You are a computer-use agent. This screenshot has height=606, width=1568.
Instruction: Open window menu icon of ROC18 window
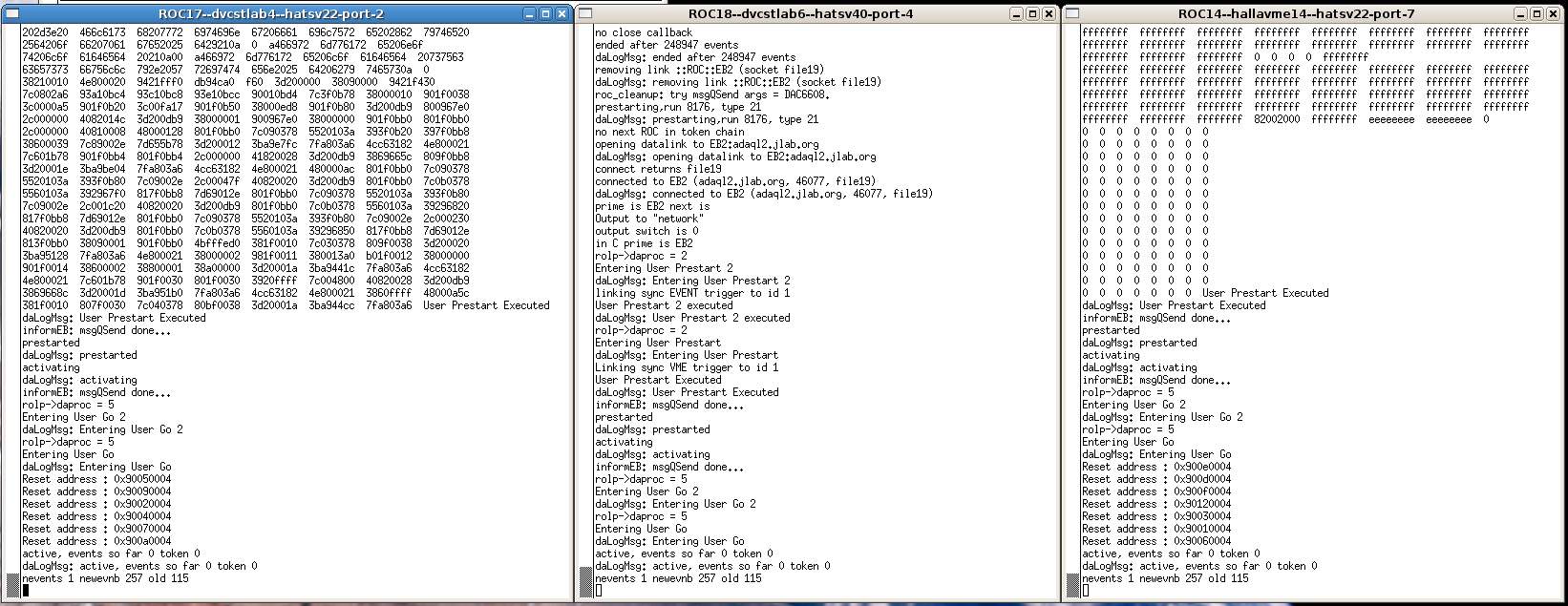(x=585, y=13)
